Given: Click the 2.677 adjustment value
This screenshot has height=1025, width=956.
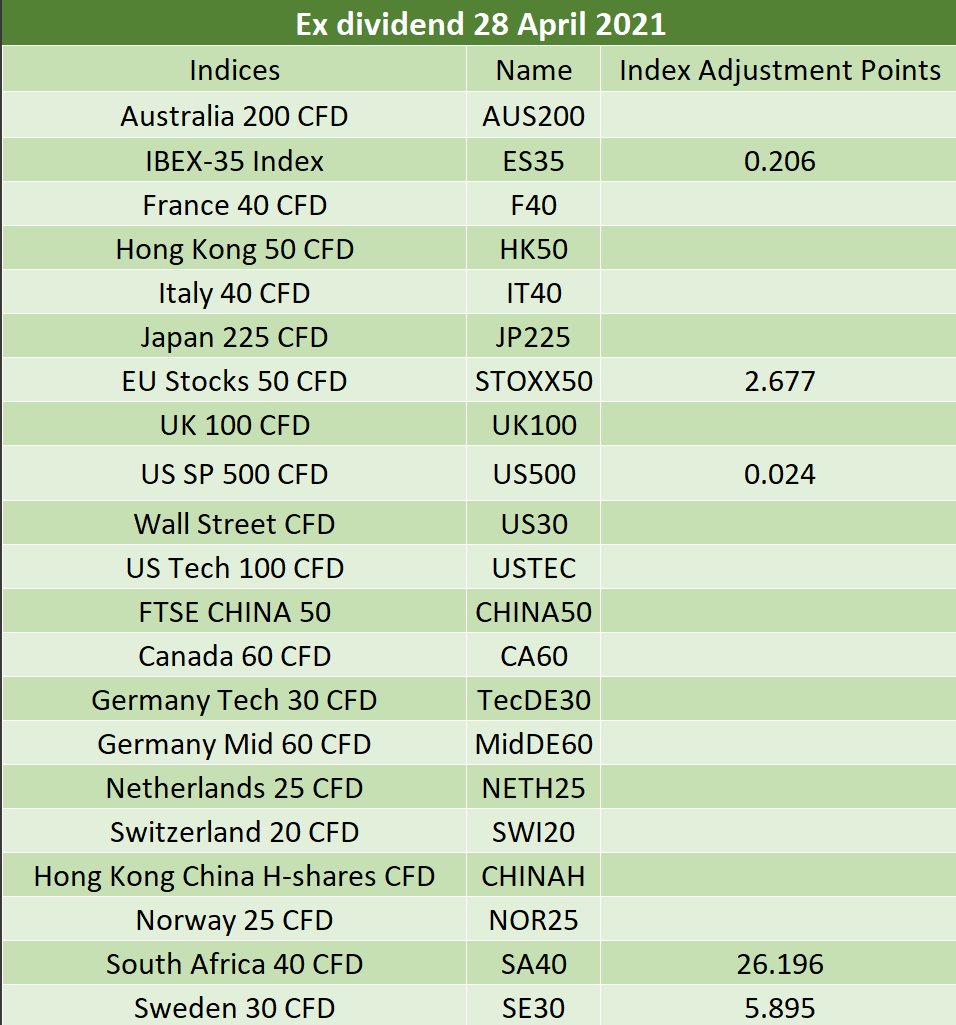Looking at the screenshot, I should 779,381.
